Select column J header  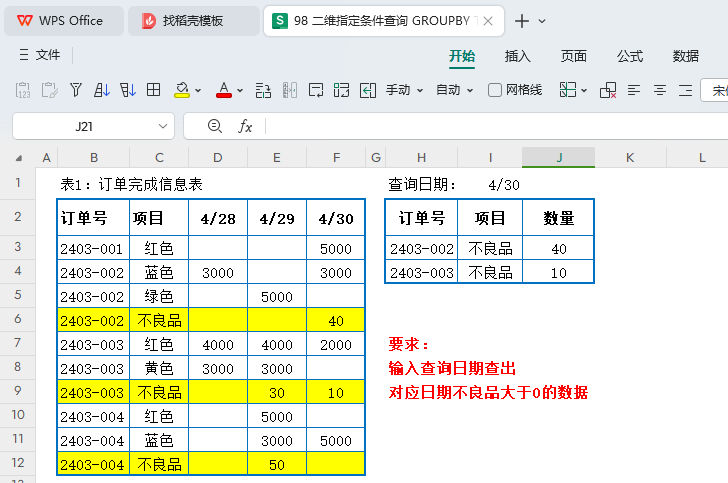coord(559,157)
